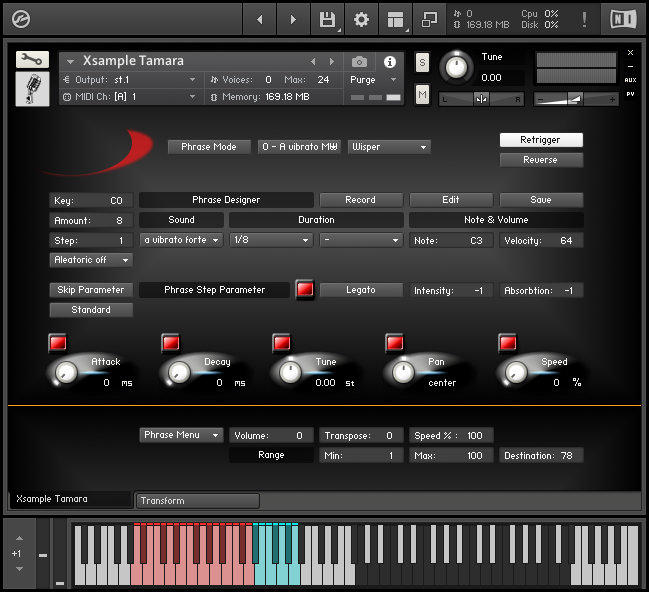Image resolution: width=649 pixels, height=592 pixels.
Task: Toggle the red button above Pan
Action: [394, 343]
